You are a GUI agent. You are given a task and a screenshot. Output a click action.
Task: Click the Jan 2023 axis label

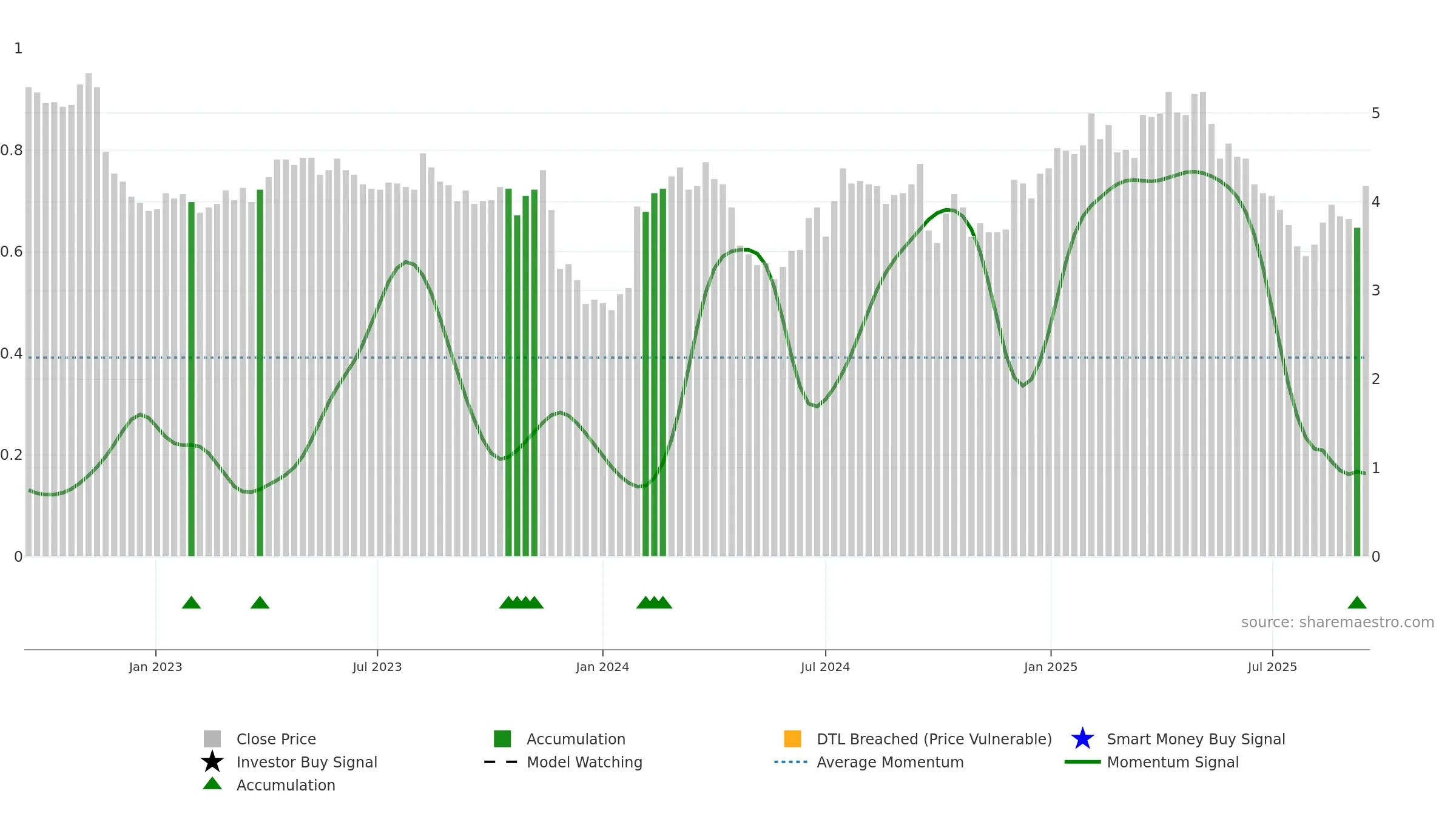(x=155, y=667)
